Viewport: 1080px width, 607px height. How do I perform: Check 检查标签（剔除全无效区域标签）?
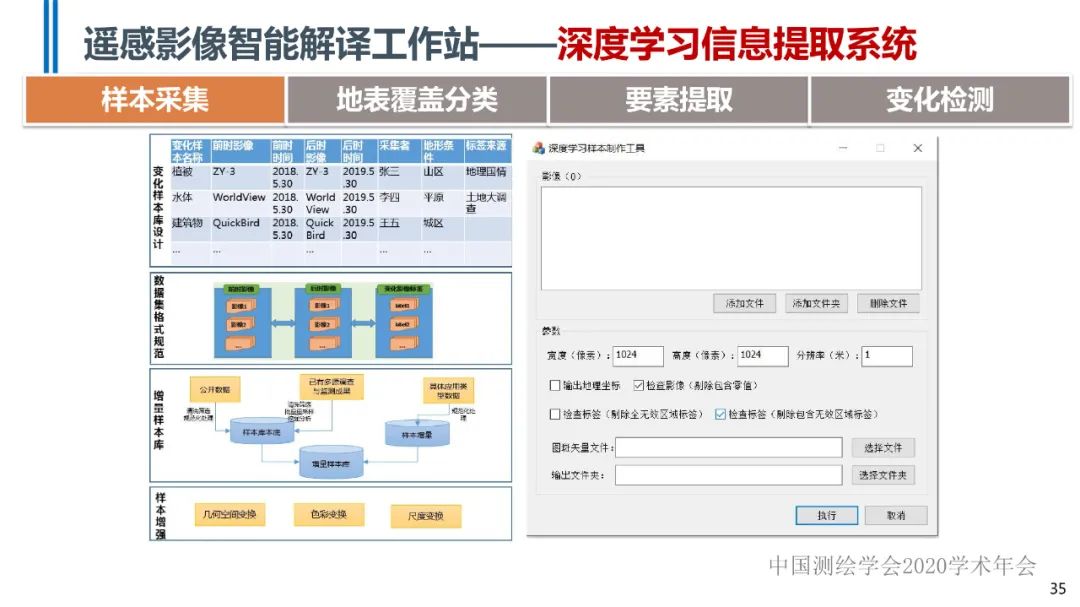pos(554,414)
